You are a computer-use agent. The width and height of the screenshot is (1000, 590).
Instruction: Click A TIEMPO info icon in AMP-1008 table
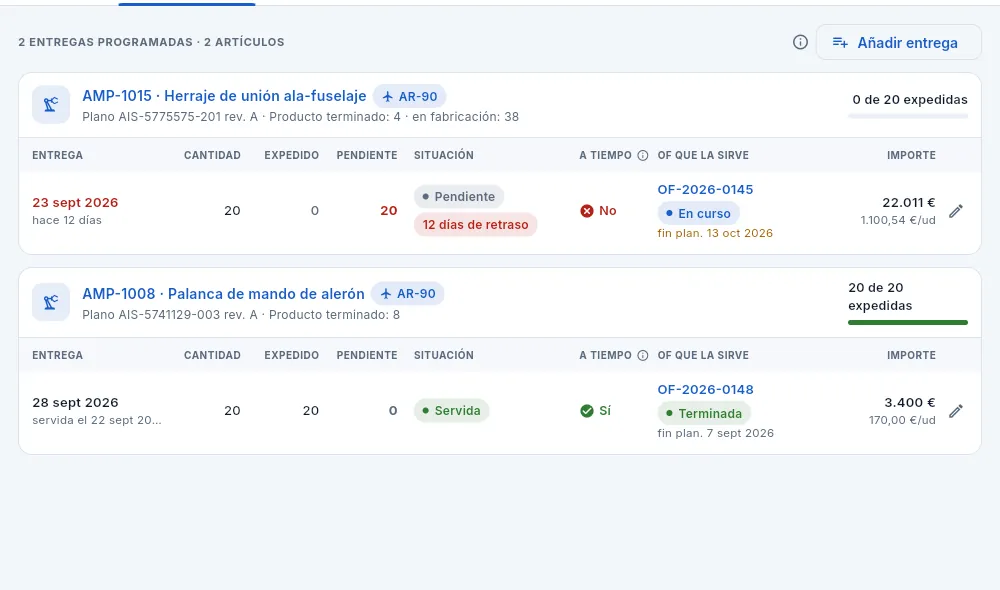[643, 355]
